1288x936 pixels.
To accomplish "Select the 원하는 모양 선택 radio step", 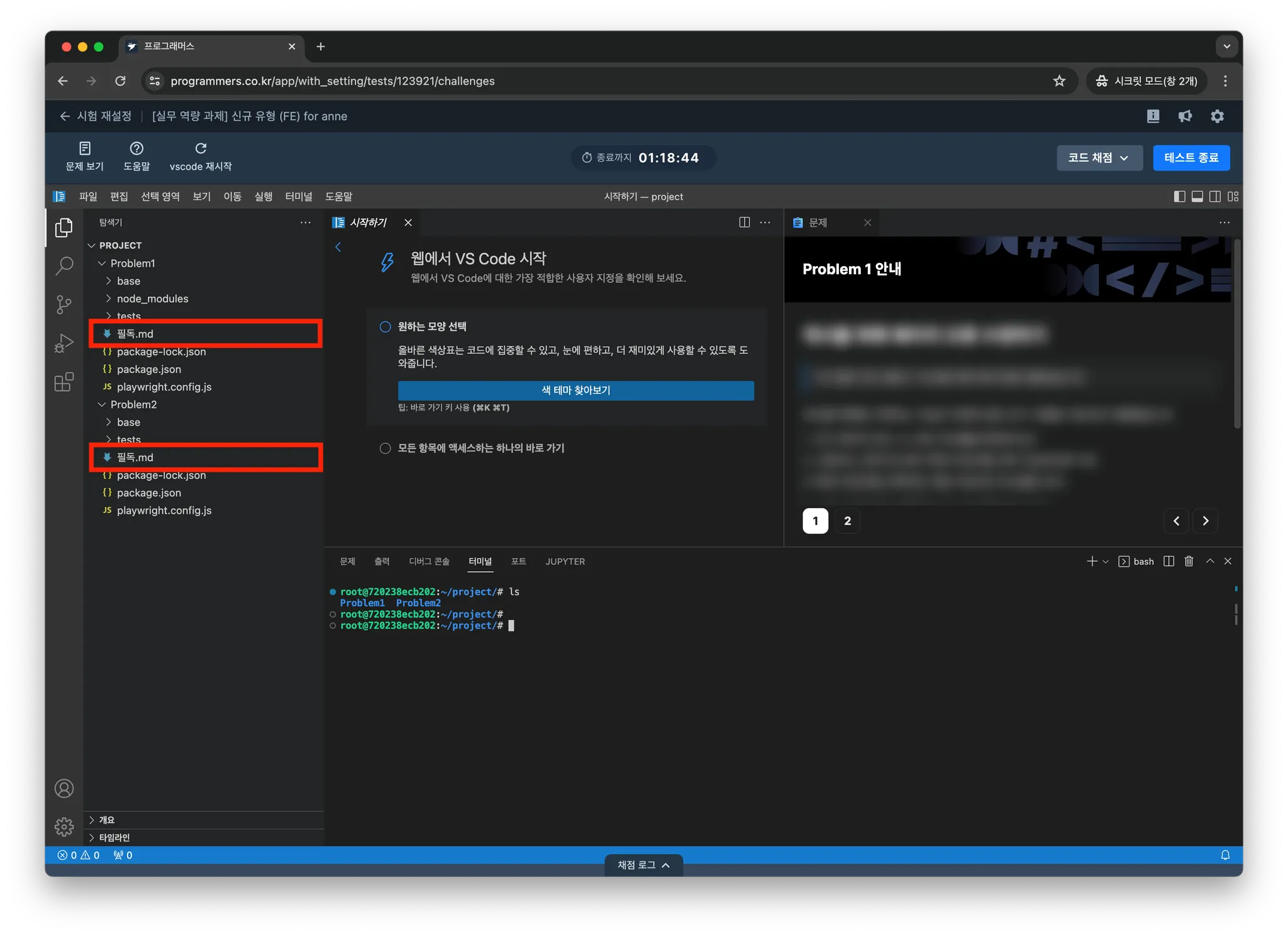I will tap(386, 326).
